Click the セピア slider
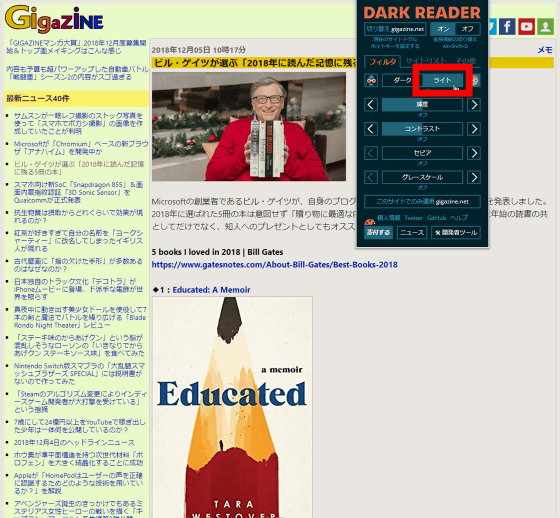This screenshot has height=518, width=560. (x=422, y=153)
